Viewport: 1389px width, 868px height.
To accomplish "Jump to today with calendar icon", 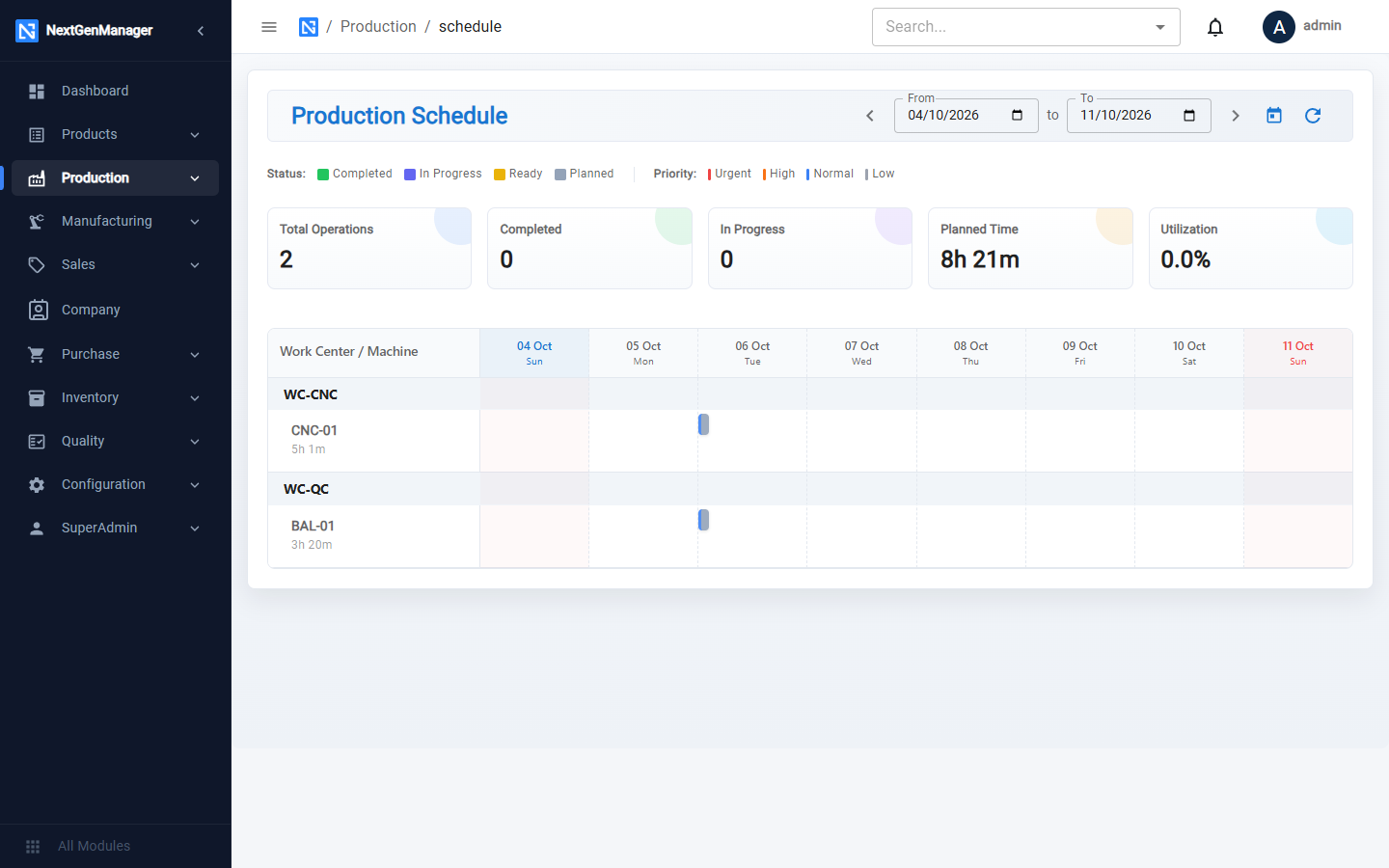I will 1274,116.
